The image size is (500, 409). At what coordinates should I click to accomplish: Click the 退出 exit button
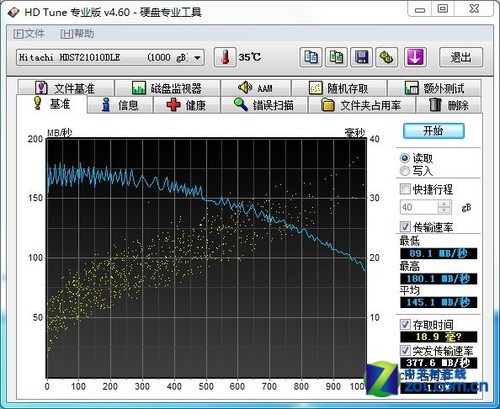tap(461, 57)
